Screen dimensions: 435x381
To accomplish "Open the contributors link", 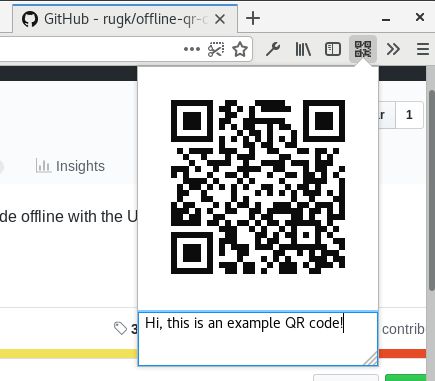I will point(403,329).
